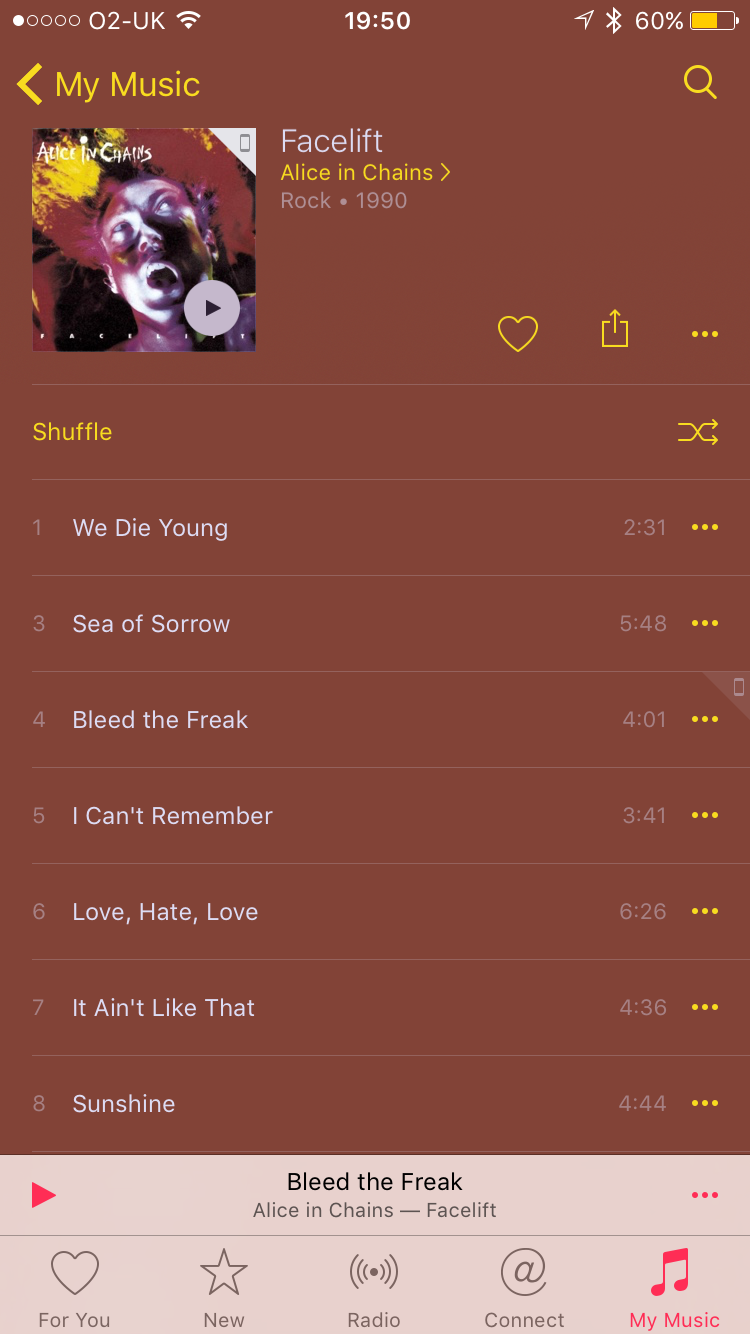
Task: Expand Now Playing for Bleed the Freak
Action: 375,1195
